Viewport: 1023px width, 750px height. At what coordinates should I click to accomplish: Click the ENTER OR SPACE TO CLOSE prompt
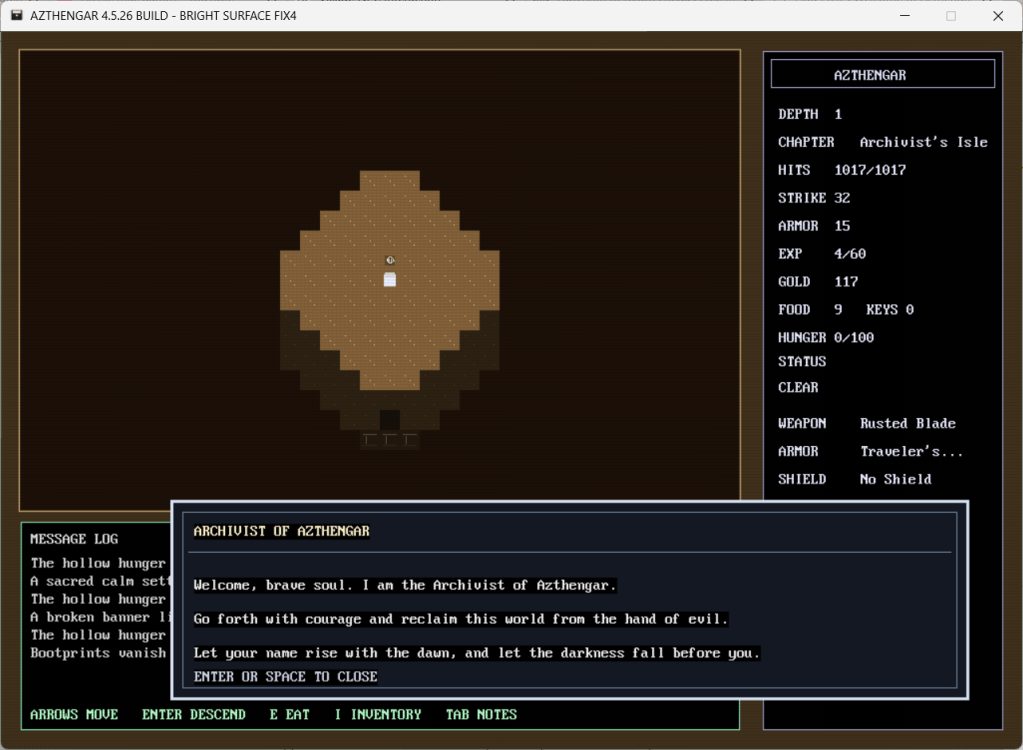coord(286,676)
